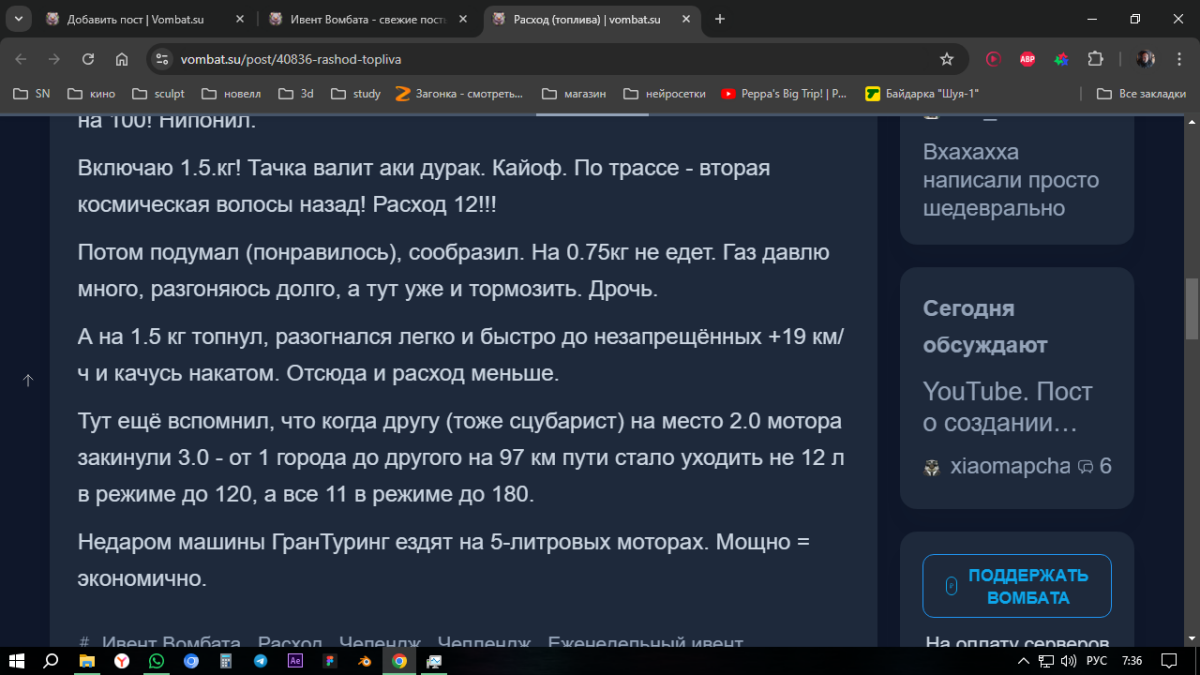Open Calculator from taskbar
The image size is (1200, 675).
(226, 661)
